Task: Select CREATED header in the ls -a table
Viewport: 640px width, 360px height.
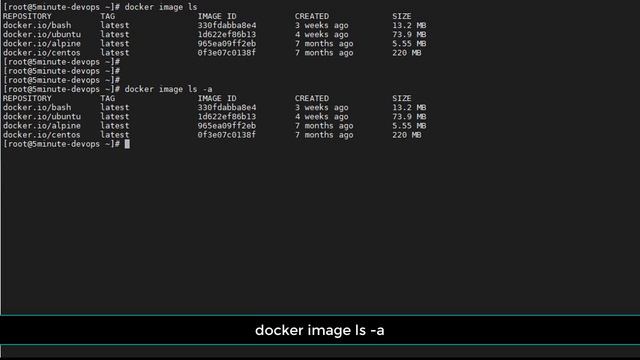Action: [312, 98]
